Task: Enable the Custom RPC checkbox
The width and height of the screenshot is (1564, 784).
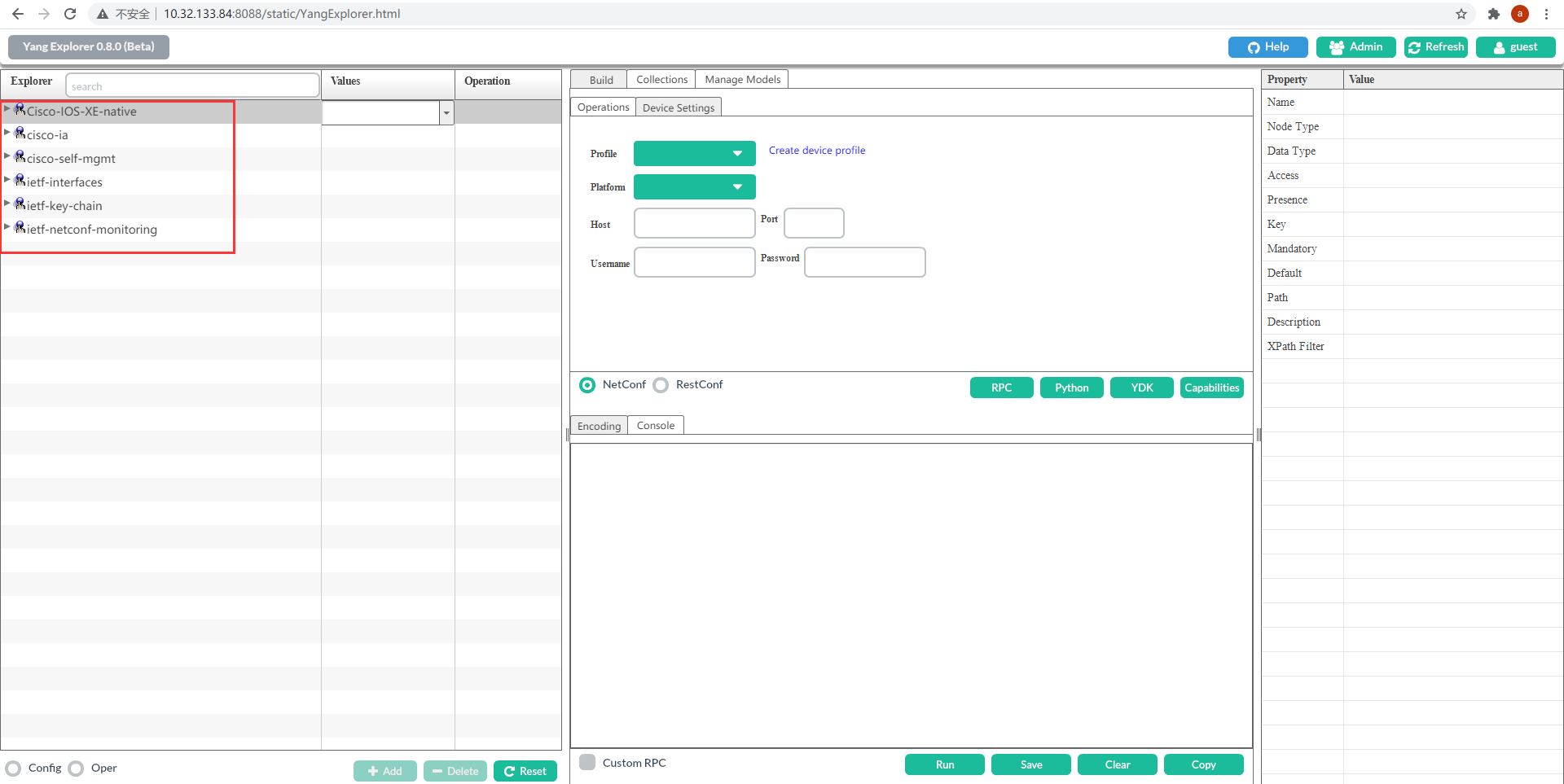Action: 587,762
